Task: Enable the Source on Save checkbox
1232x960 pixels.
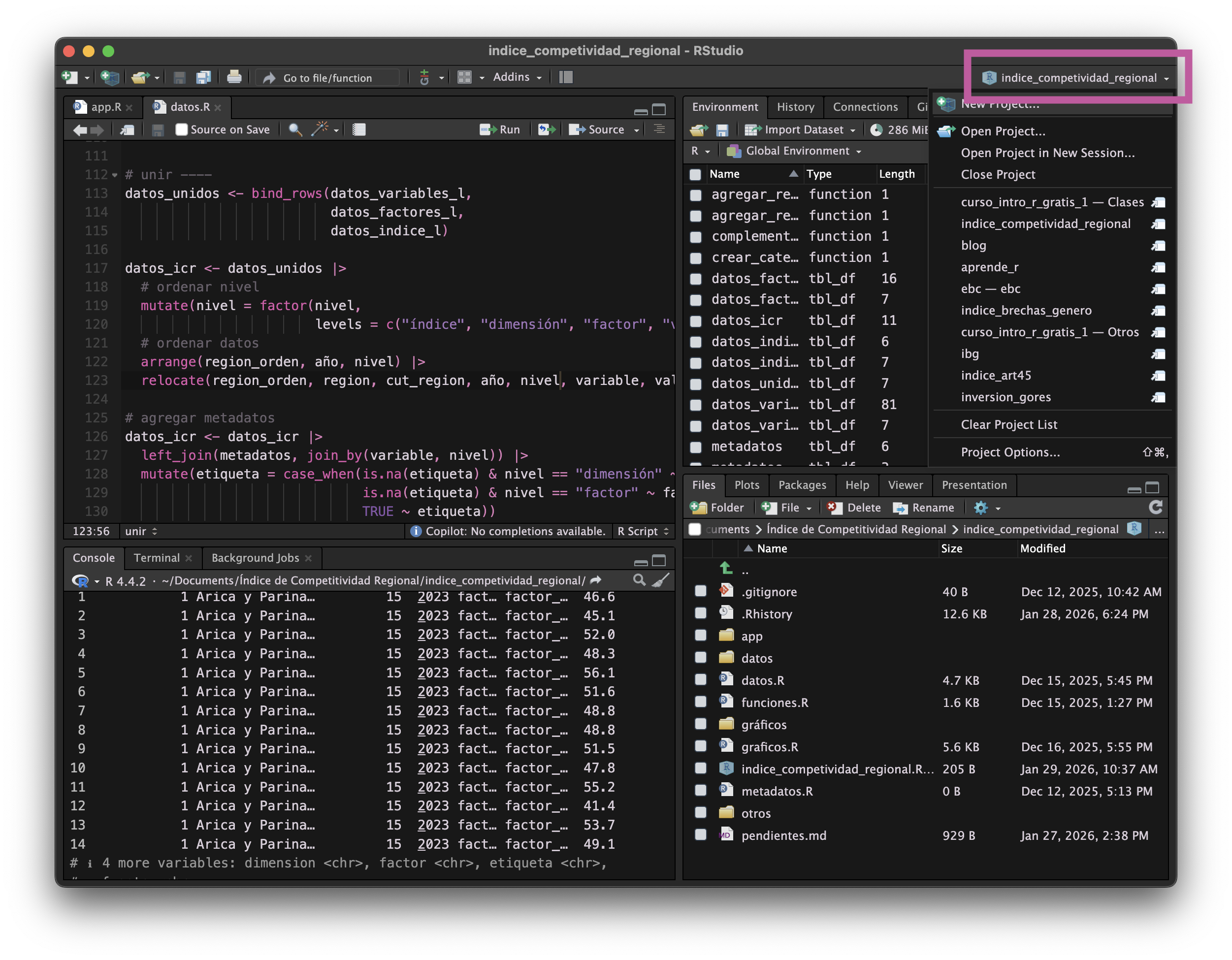Action: coord(182,130)
